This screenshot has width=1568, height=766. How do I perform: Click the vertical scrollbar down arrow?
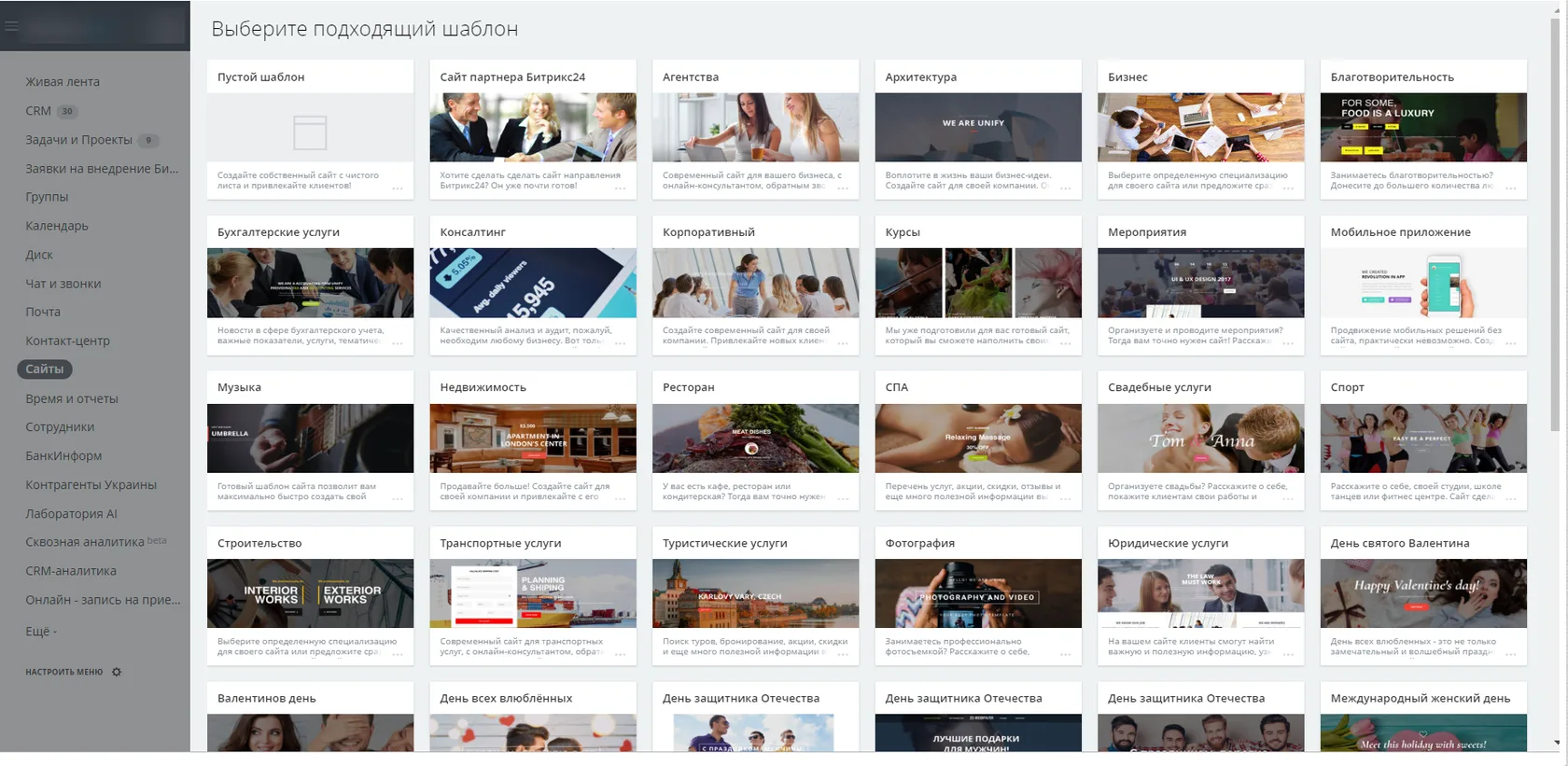(1556, 743)
